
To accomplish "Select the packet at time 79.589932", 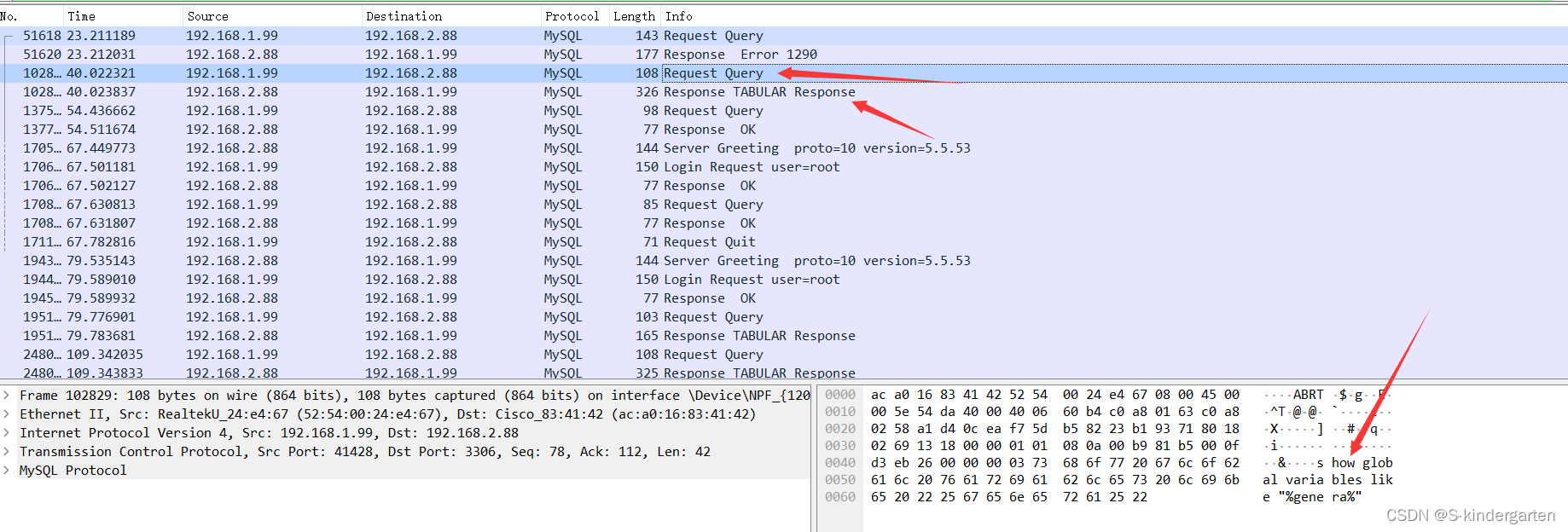I will tap(784, 298).
